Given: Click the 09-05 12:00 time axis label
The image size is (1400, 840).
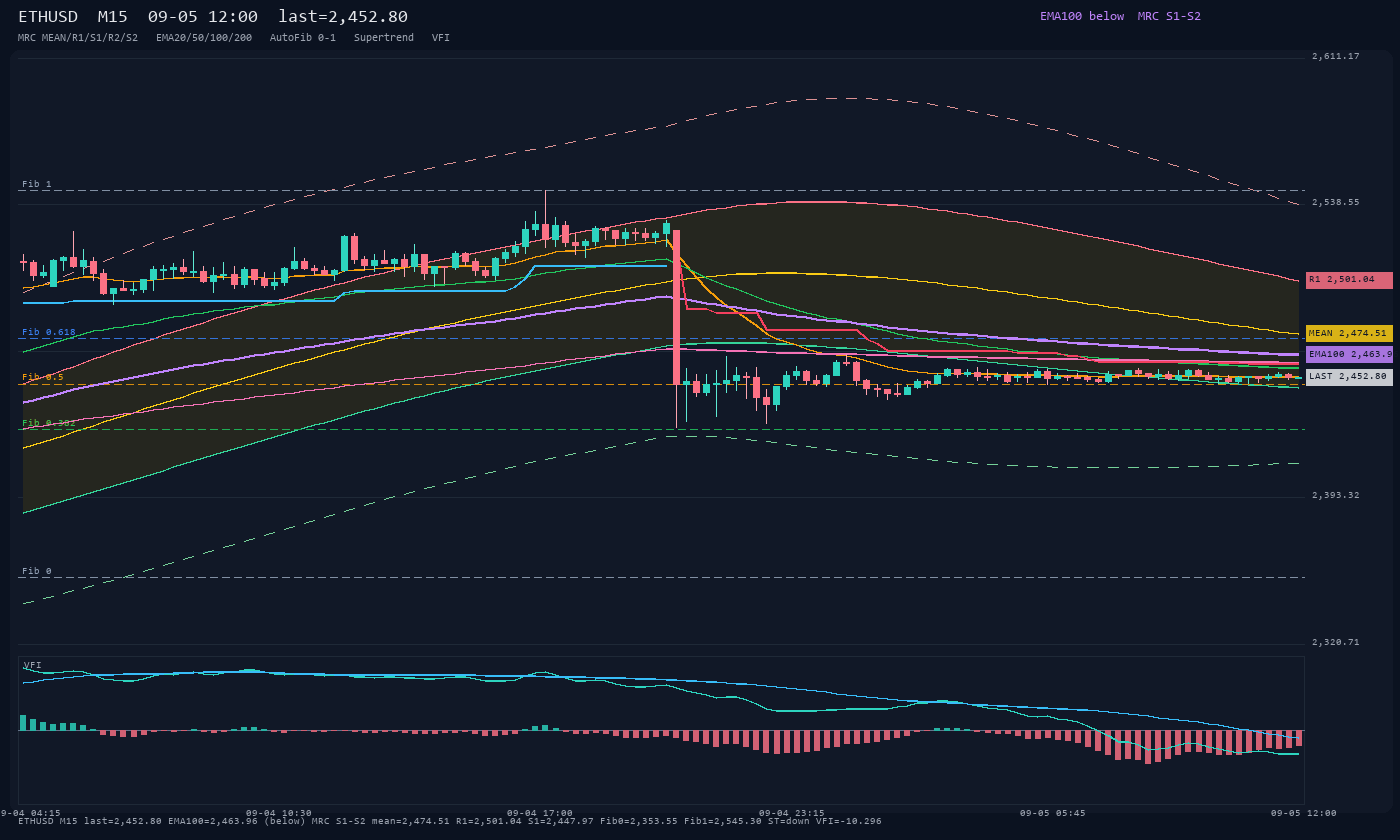Looking at the screenshot, I should click(1304, 813).
